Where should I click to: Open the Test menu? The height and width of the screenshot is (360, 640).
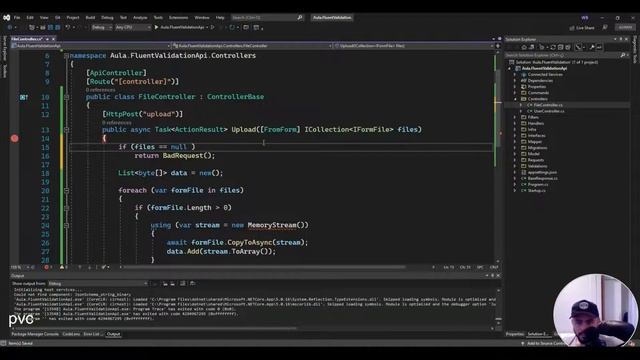[123, 18]
